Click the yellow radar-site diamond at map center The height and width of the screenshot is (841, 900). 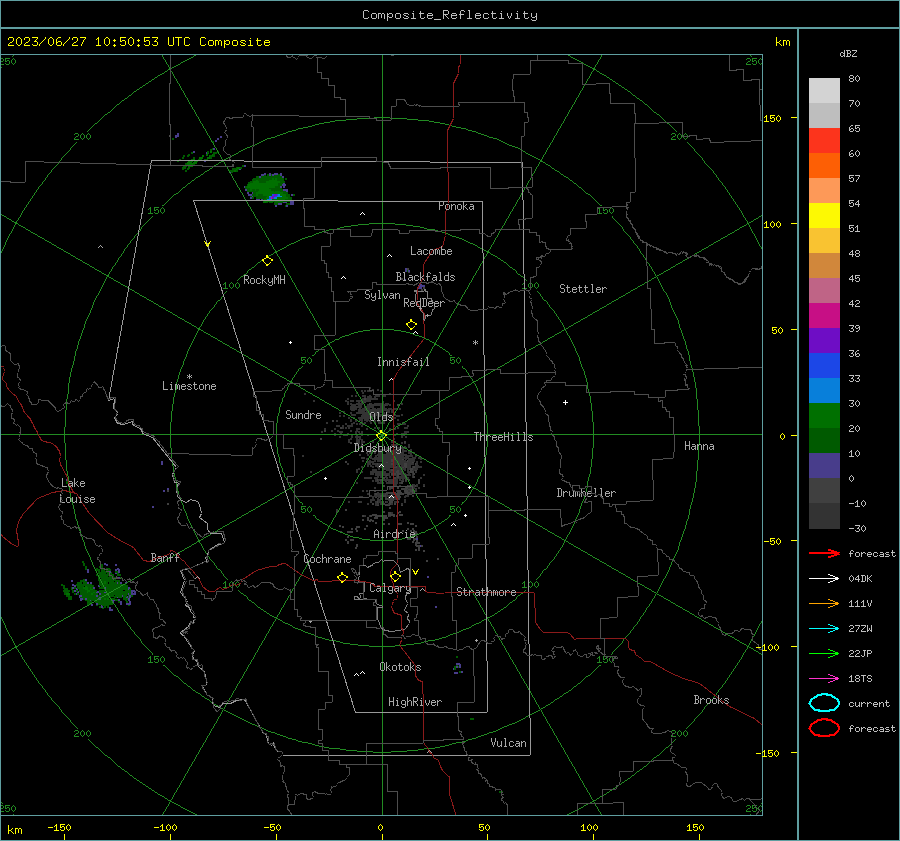coord(381,436)
